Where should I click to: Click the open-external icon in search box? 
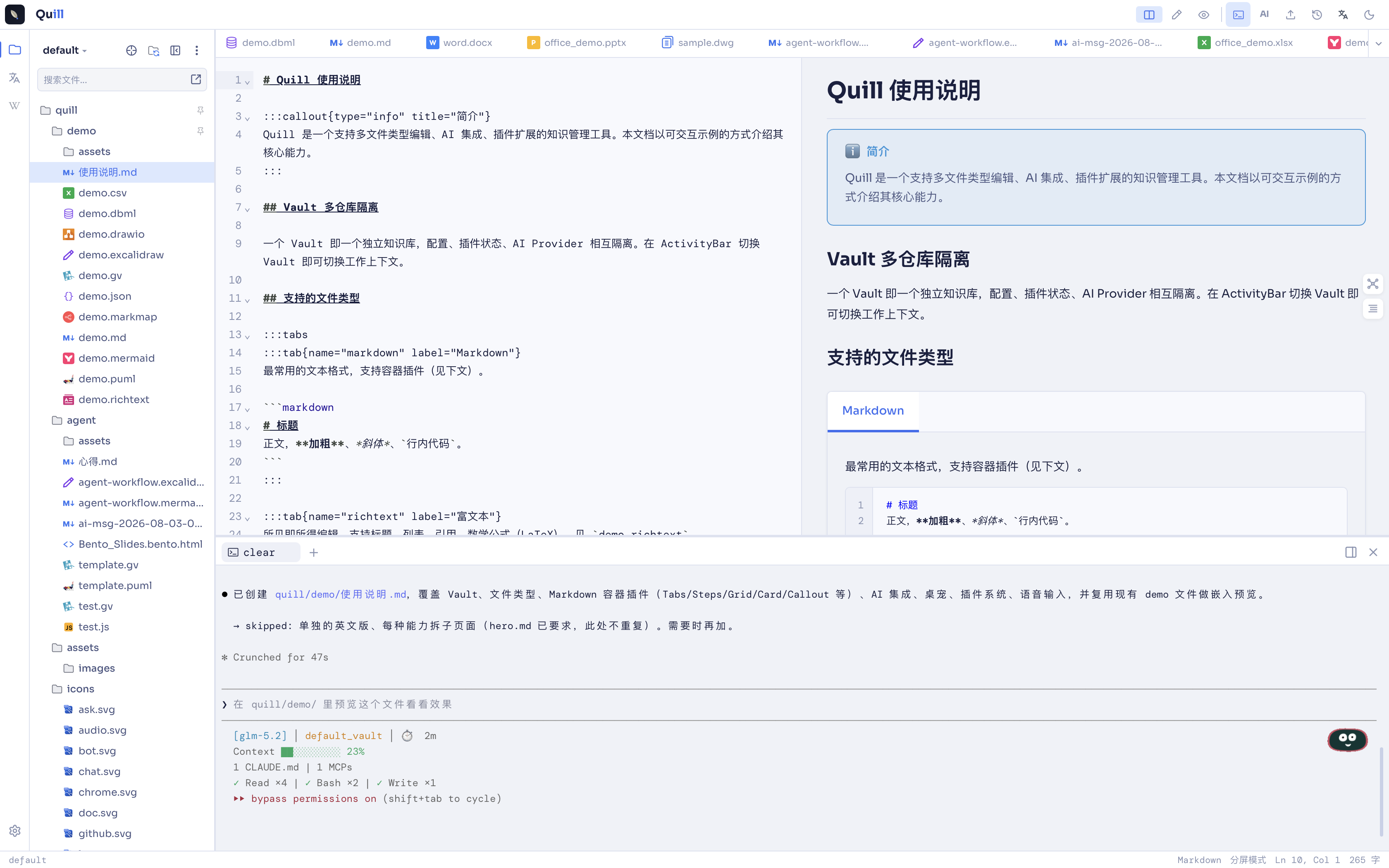[x=196, y=79]
